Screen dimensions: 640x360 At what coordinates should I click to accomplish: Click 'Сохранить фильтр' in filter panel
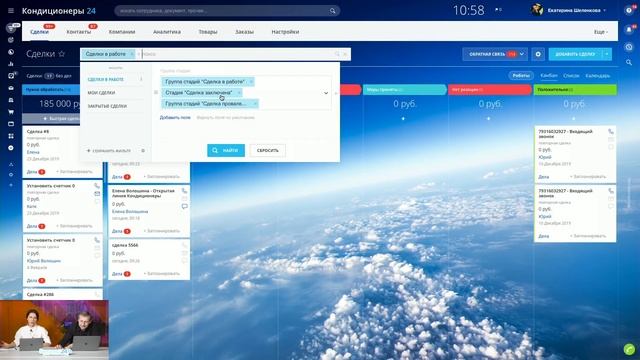click(109, 151)
